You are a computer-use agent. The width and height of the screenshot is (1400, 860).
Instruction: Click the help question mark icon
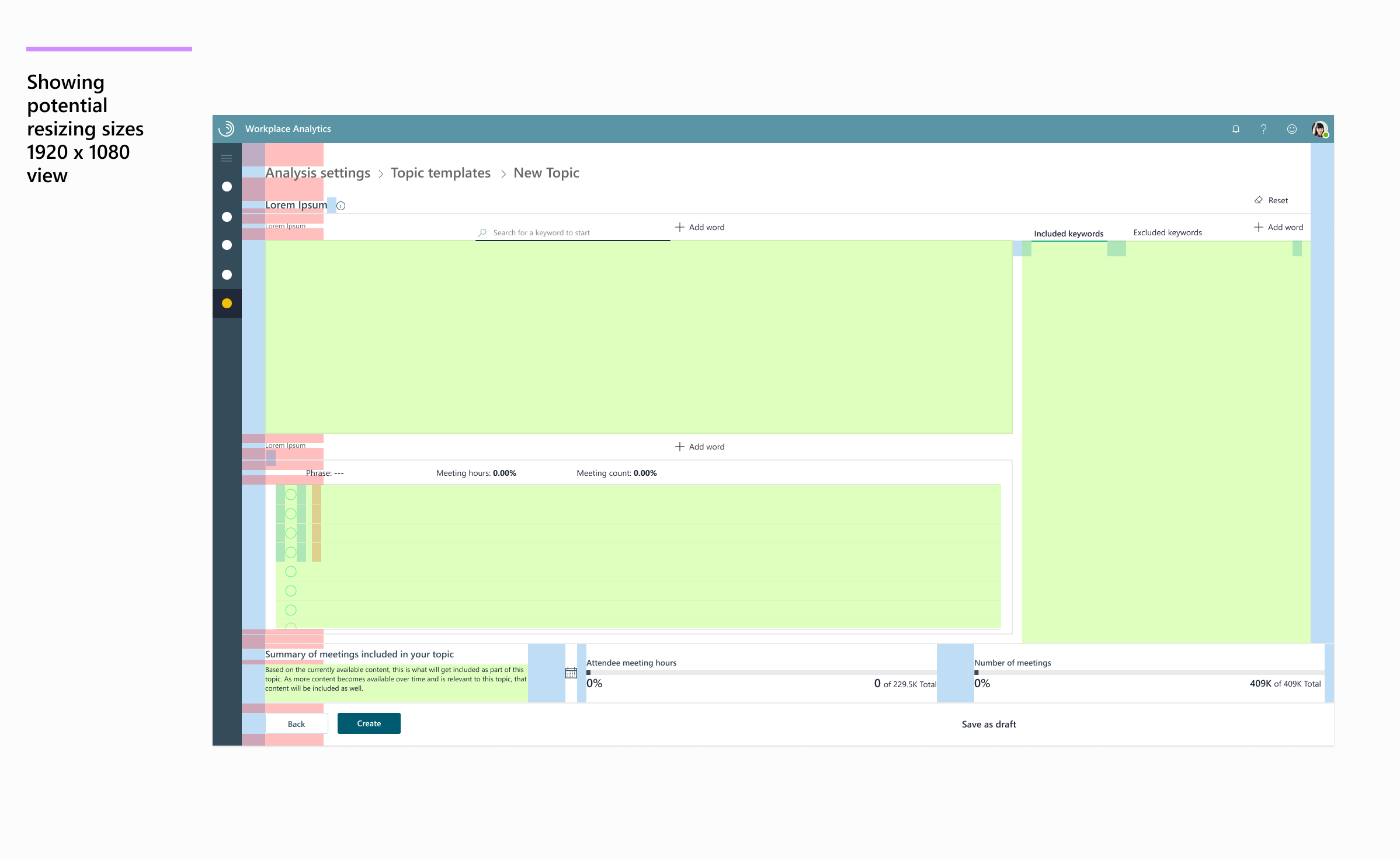(1263, 129)
